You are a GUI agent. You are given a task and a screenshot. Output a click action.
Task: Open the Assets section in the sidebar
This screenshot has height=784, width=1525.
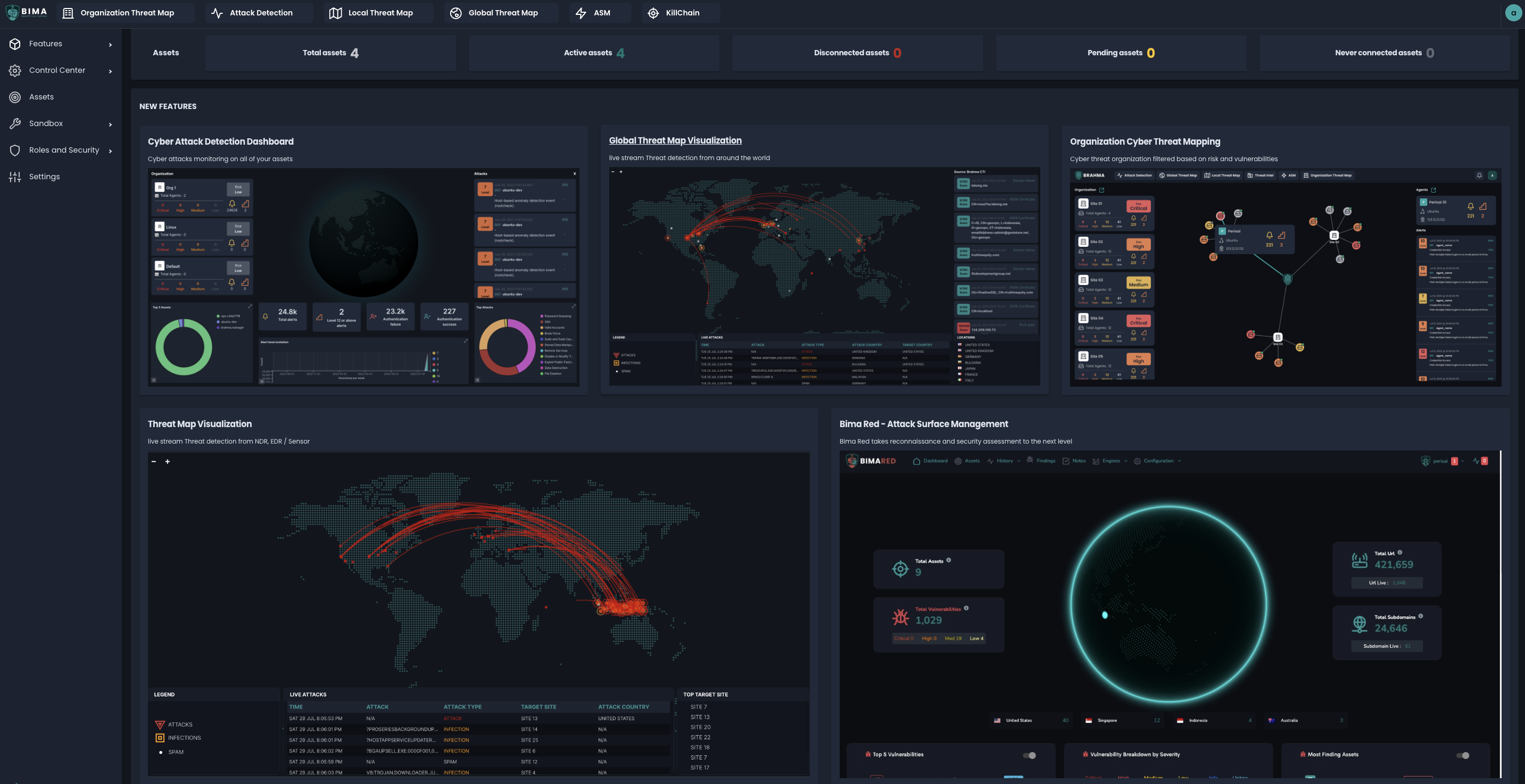(x=41, y=96)
